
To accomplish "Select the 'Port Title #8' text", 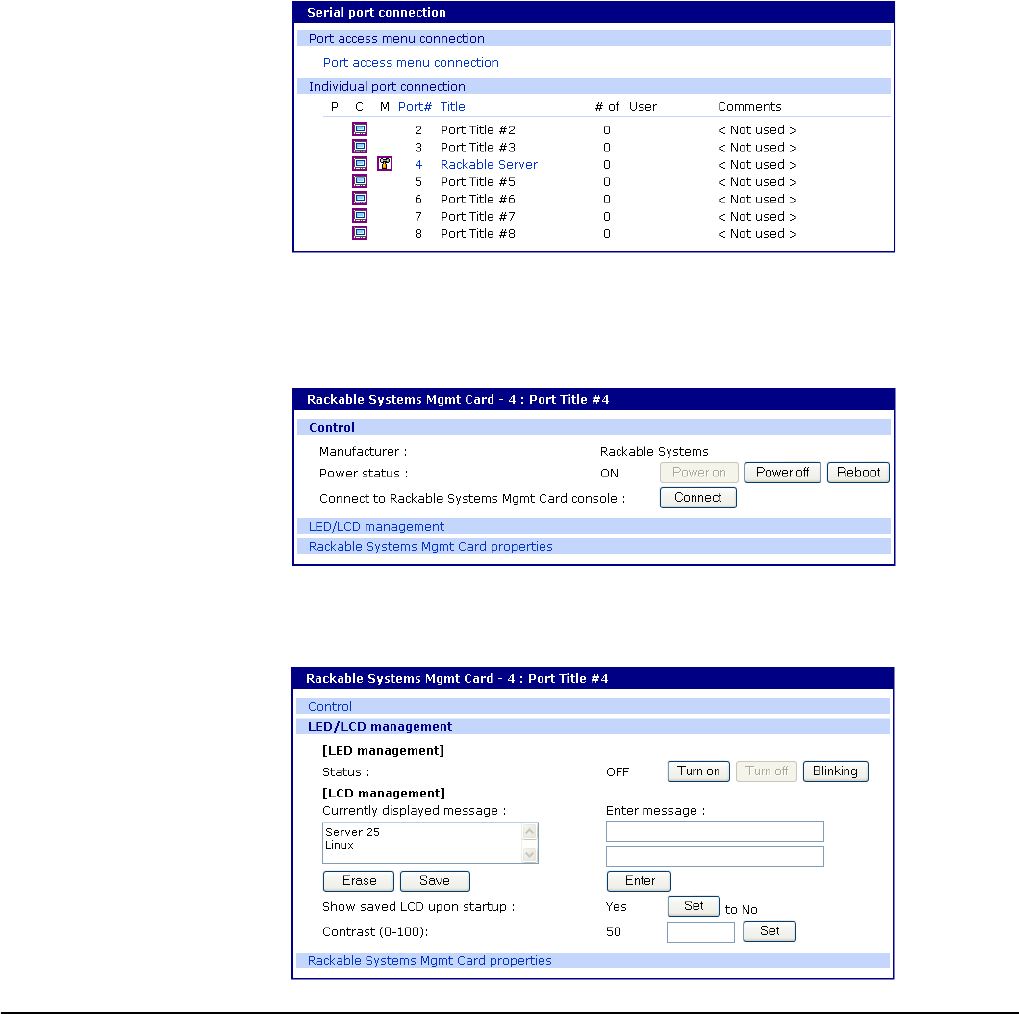I will pyautogui.click(x=478, y=234).
